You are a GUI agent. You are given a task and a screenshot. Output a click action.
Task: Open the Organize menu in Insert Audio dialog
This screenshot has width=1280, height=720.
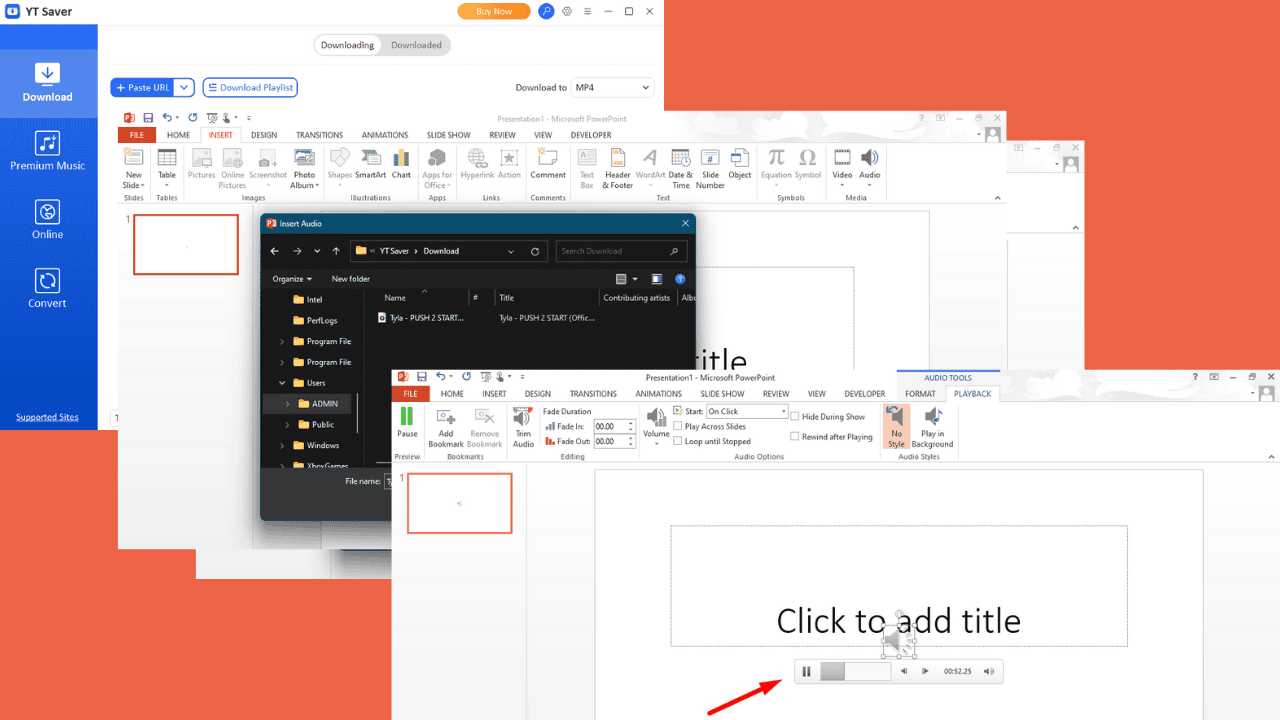tap(292, 279)
